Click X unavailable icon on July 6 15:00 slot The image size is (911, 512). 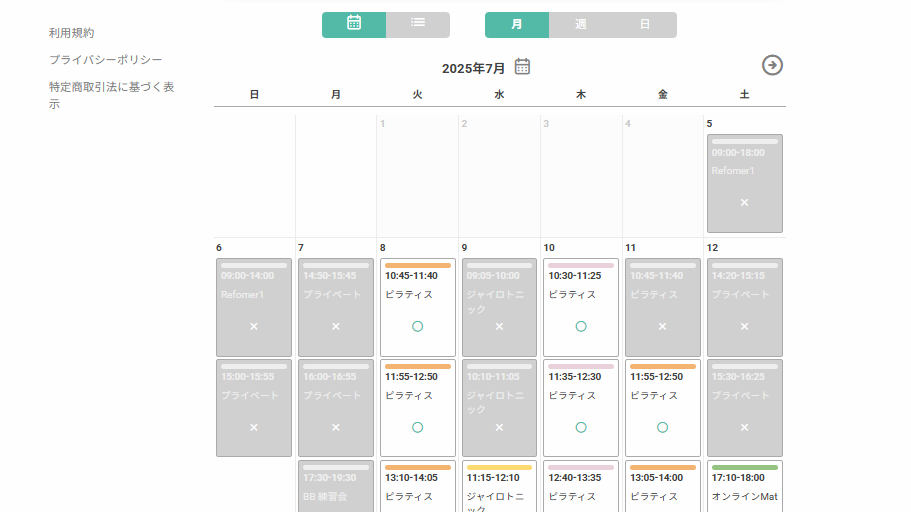click(x=254, y=428)
